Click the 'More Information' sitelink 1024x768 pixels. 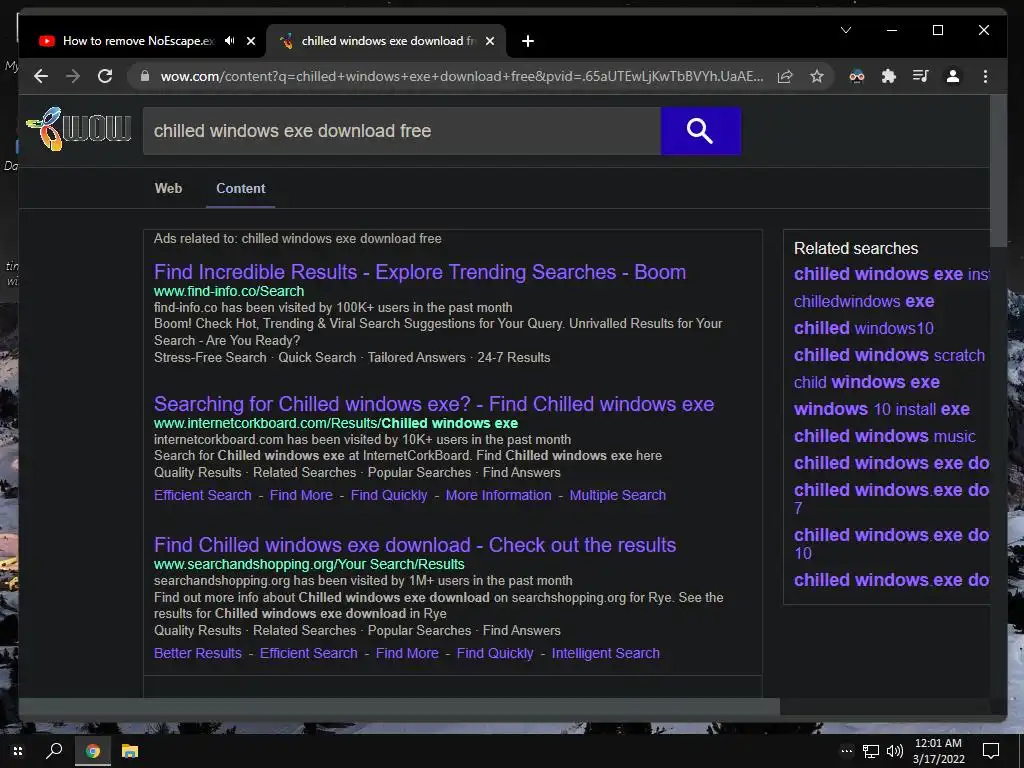498,495
